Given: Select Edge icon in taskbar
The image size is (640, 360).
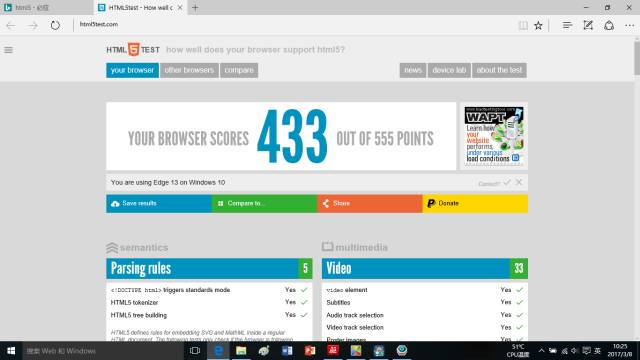Looking at the screenshot, I should [218, 351].
